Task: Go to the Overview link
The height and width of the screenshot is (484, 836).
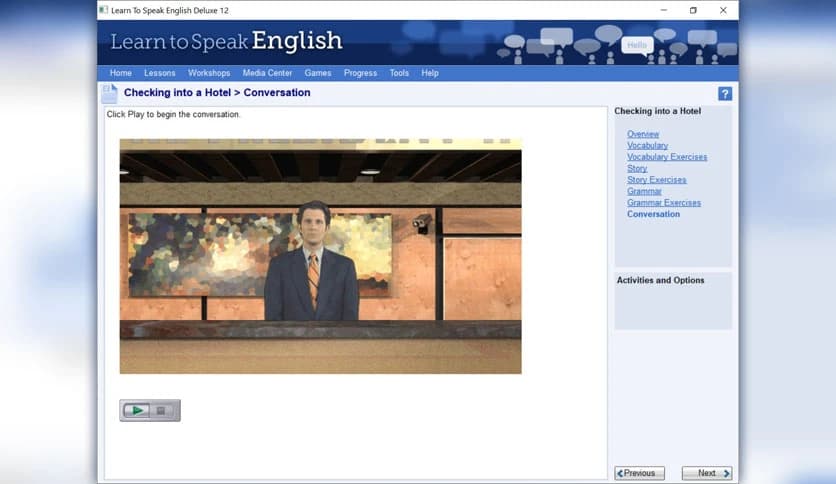Action: [x=643, y=134]
